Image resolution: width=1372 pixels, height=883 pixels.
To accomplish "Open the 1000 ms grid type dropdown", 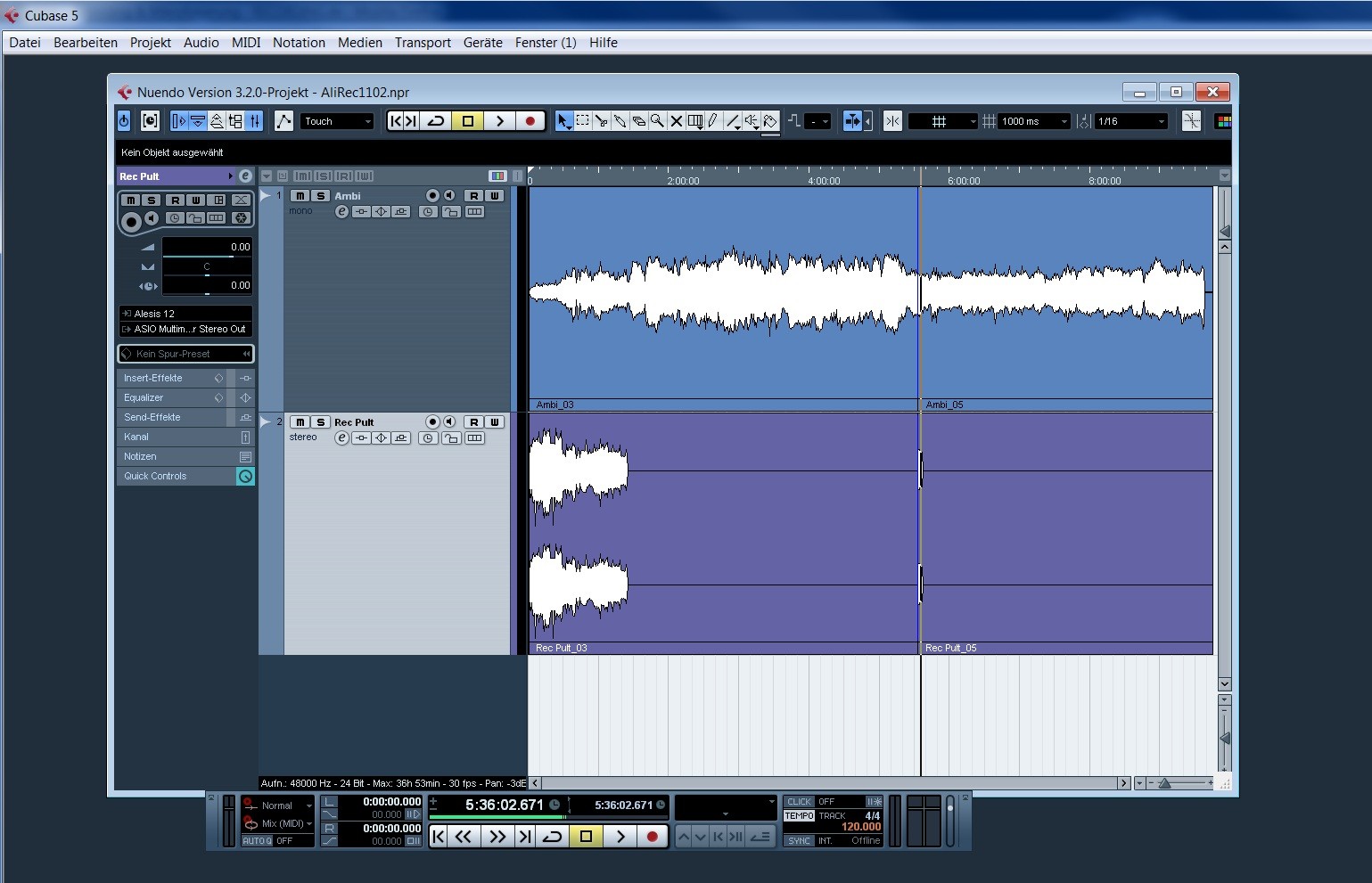I will click(1034, 121).
